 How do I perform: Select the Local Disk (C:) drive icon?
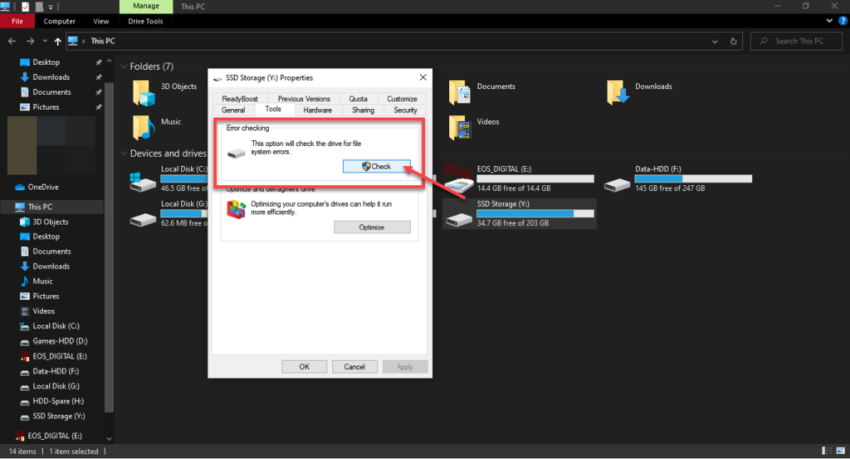click(143, 182)
